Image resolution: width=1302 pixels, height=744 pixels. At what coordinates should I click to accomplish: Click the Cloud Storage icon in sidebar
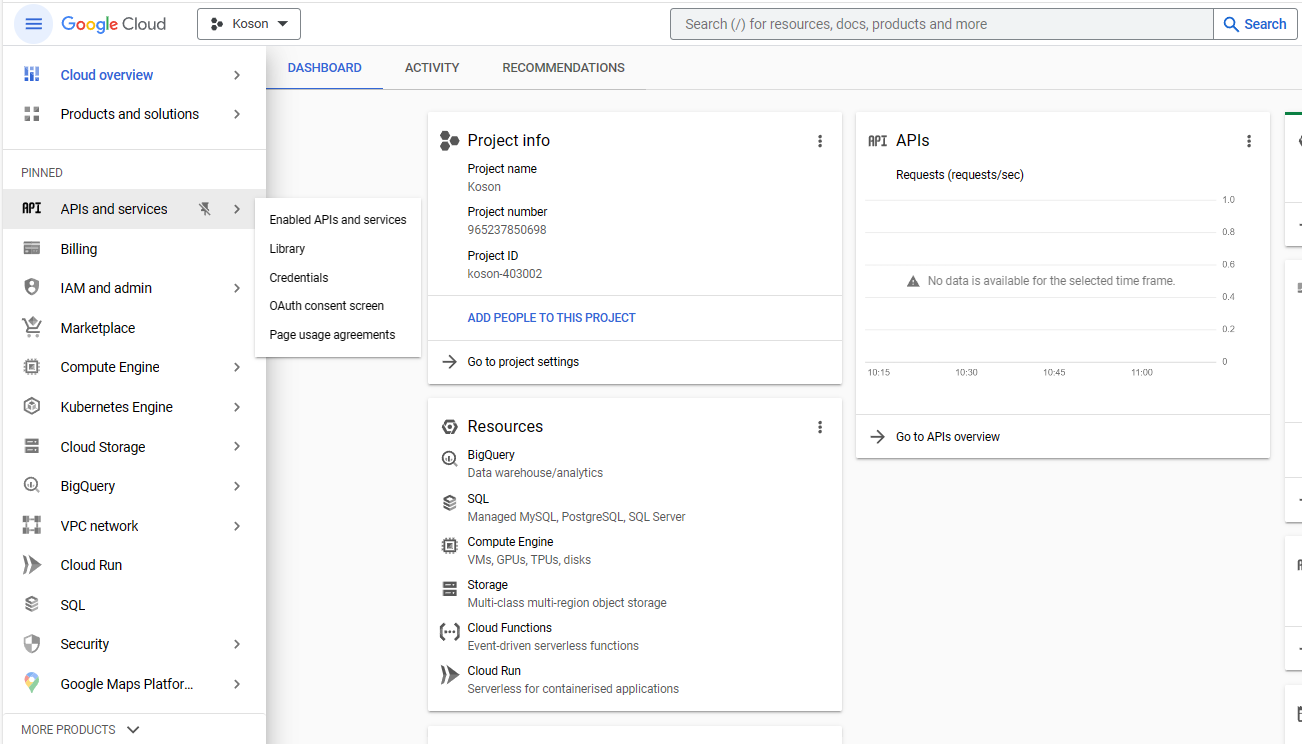(32, 446)
